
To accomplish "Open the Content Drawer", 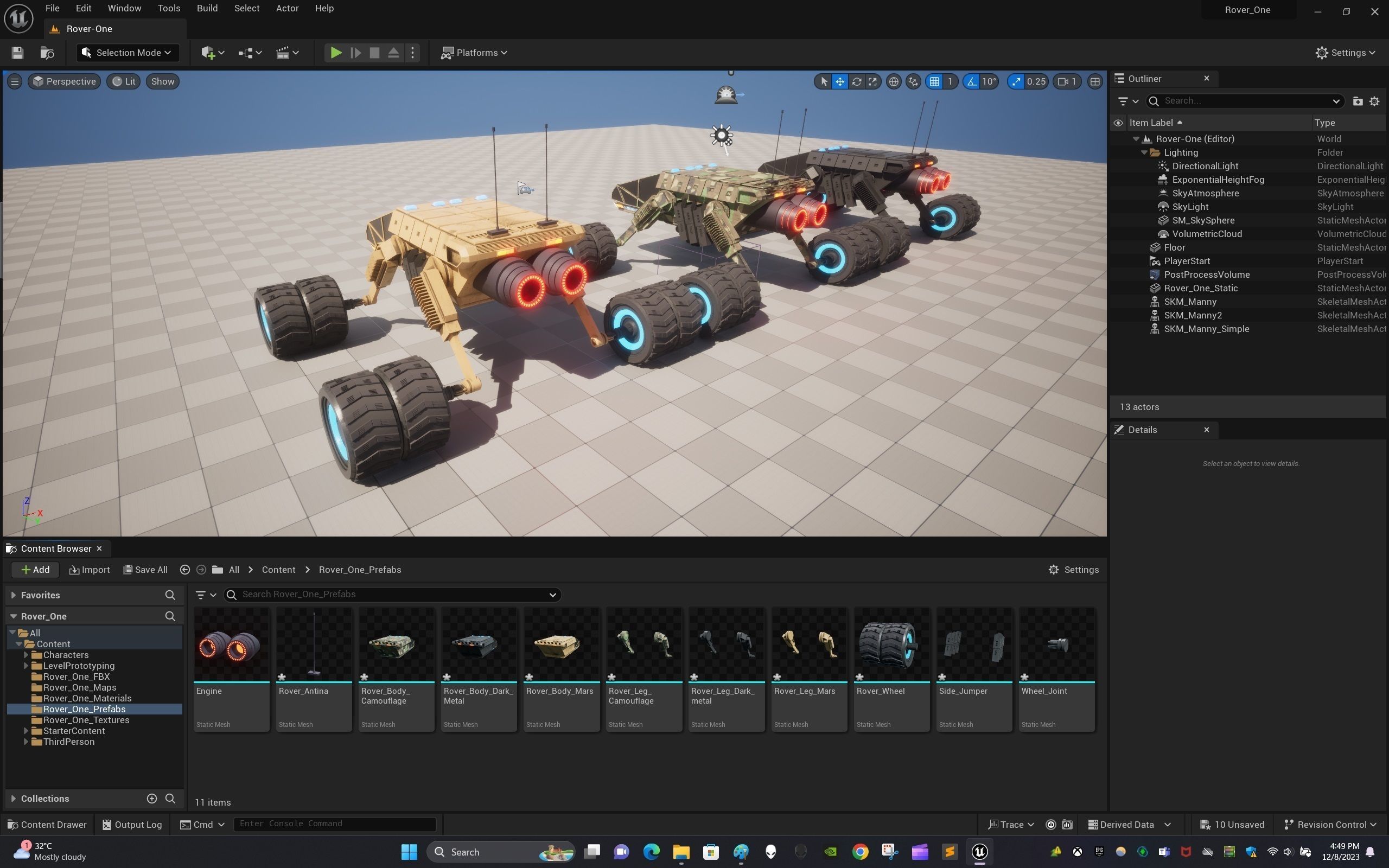I will pyautogui.click(x=47, y=825).
